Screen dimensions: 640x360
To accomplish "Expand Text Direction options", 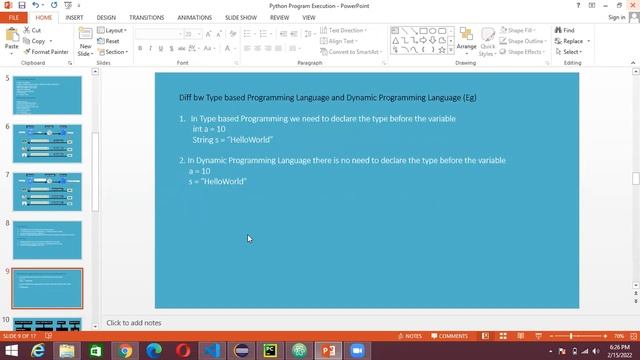I will pos(343,30).
